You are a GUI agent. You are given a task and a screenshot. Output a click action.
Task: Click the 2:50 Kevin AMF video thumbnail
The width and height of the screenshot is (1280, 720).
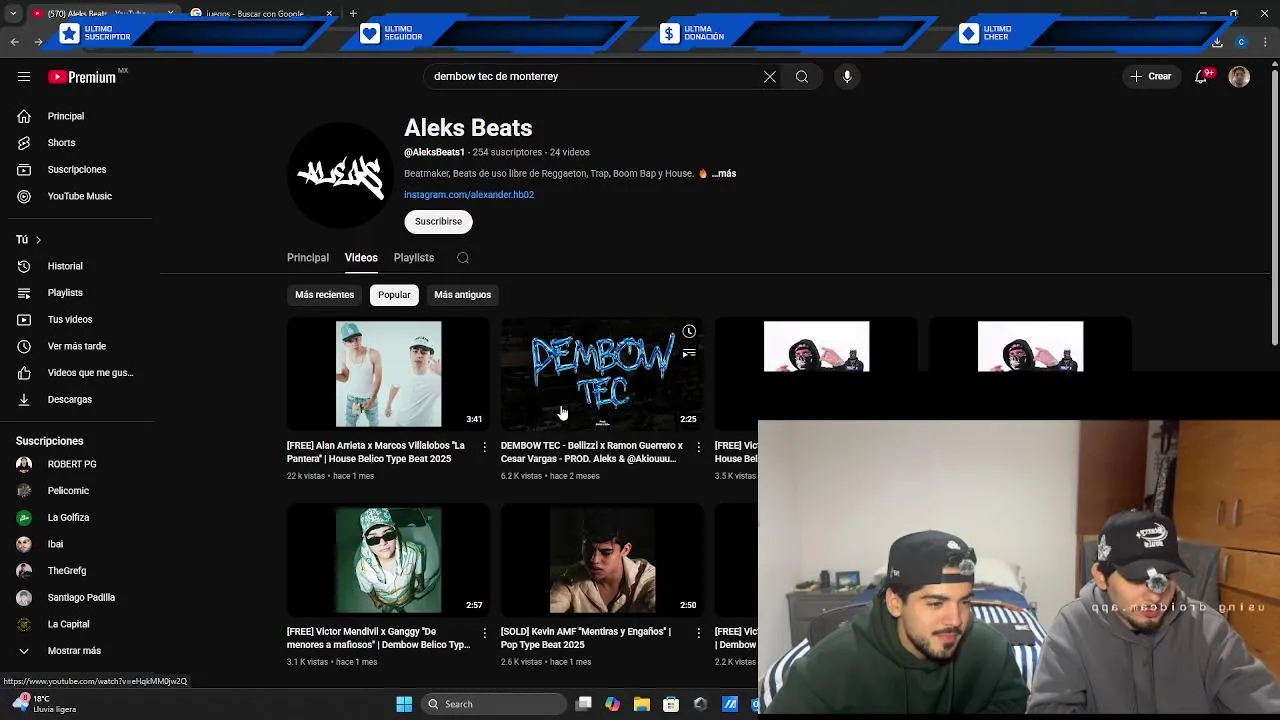pyautogui.click(x=603, y=560)
